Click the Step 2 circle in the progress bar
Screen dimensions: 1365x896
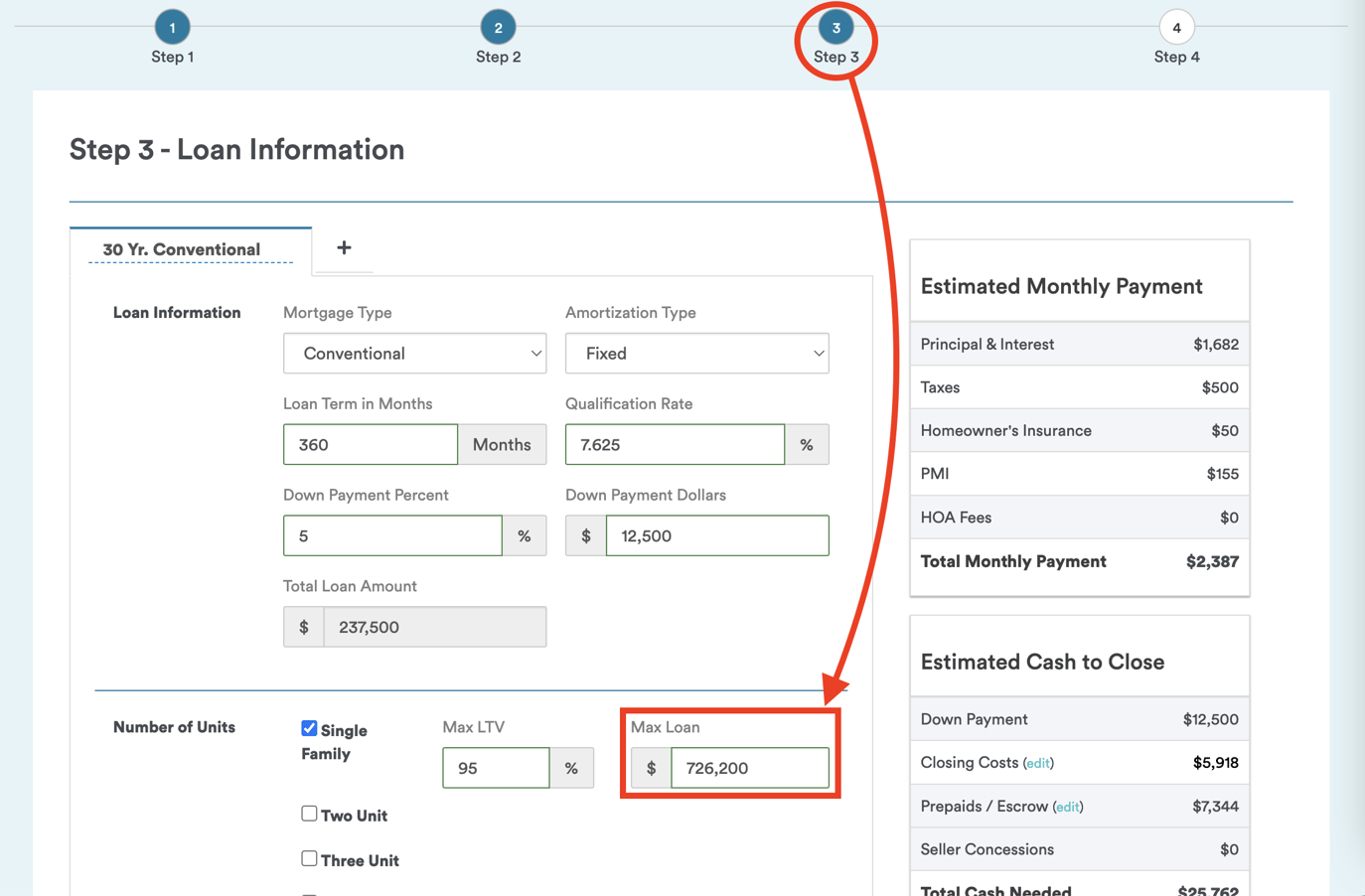[x=498, y=28]
